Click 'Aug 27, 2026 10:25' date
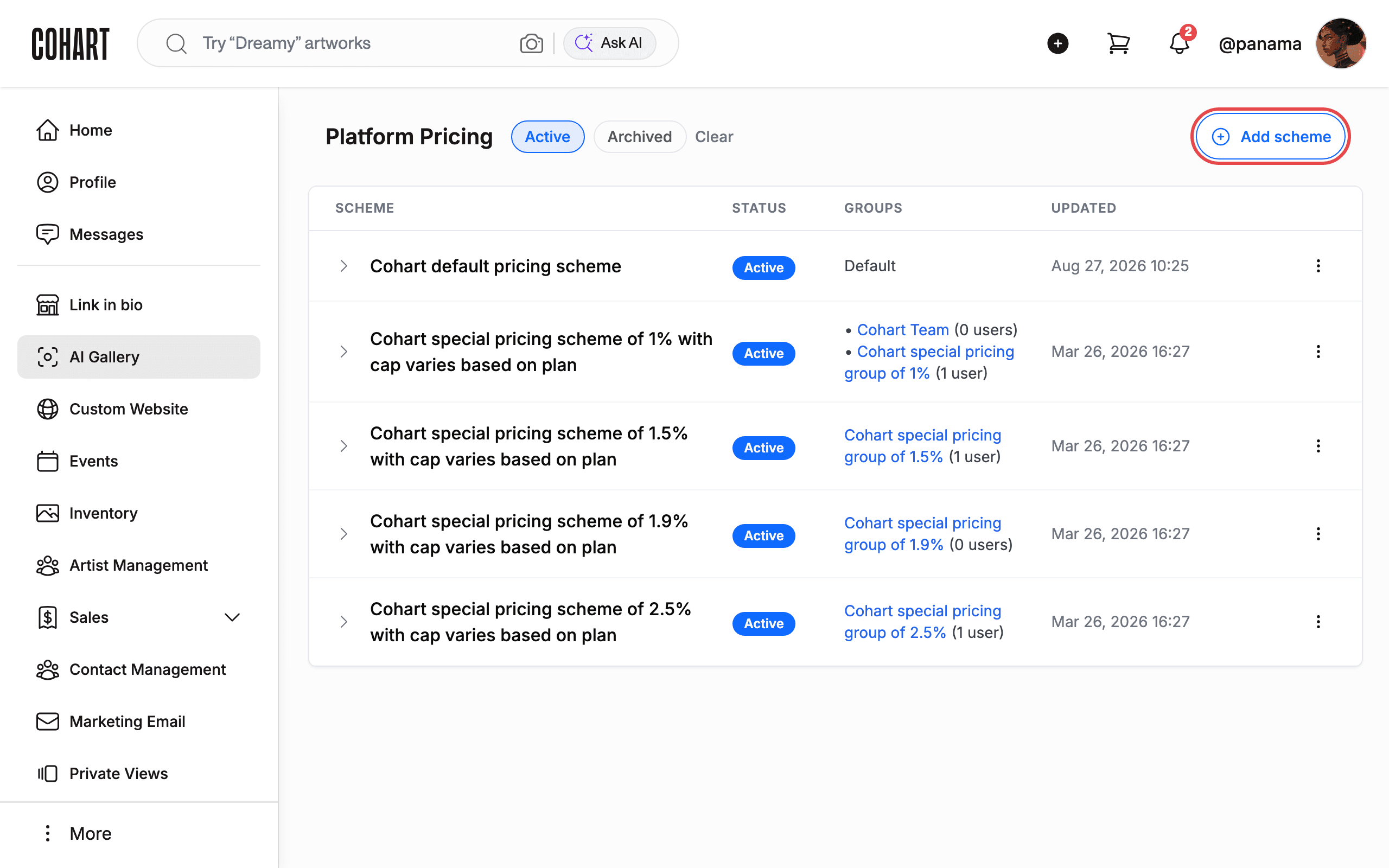 pyautogui.click(x=1120, y=266)
